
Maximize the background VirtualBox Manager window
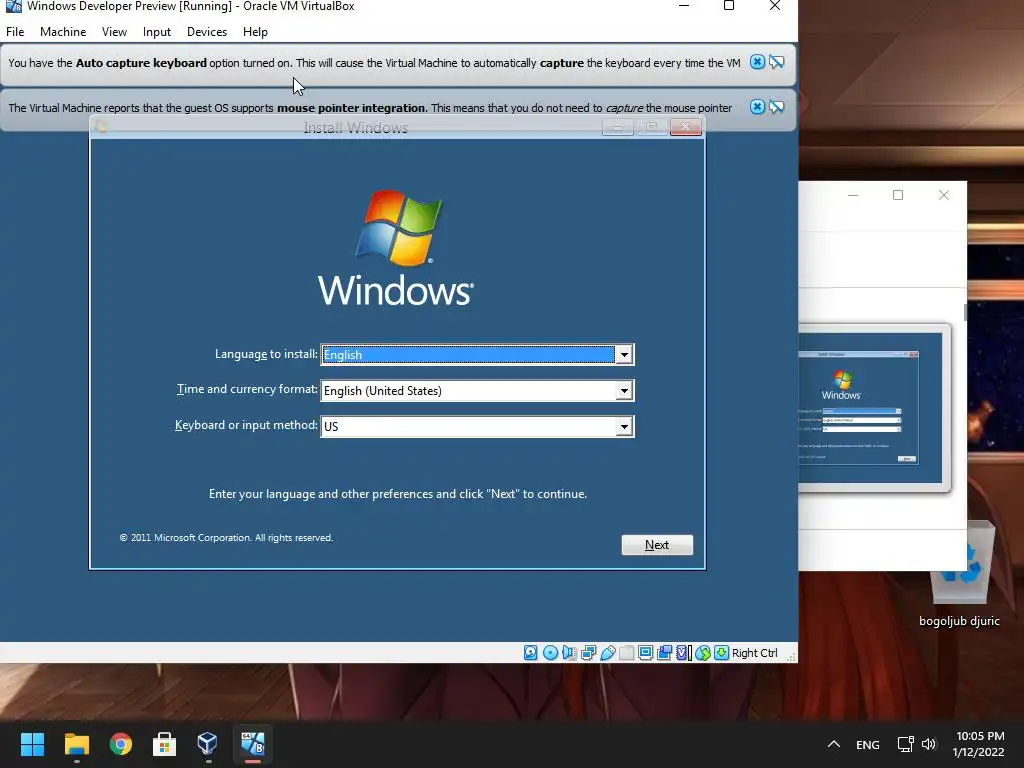(x=898, y=195)
